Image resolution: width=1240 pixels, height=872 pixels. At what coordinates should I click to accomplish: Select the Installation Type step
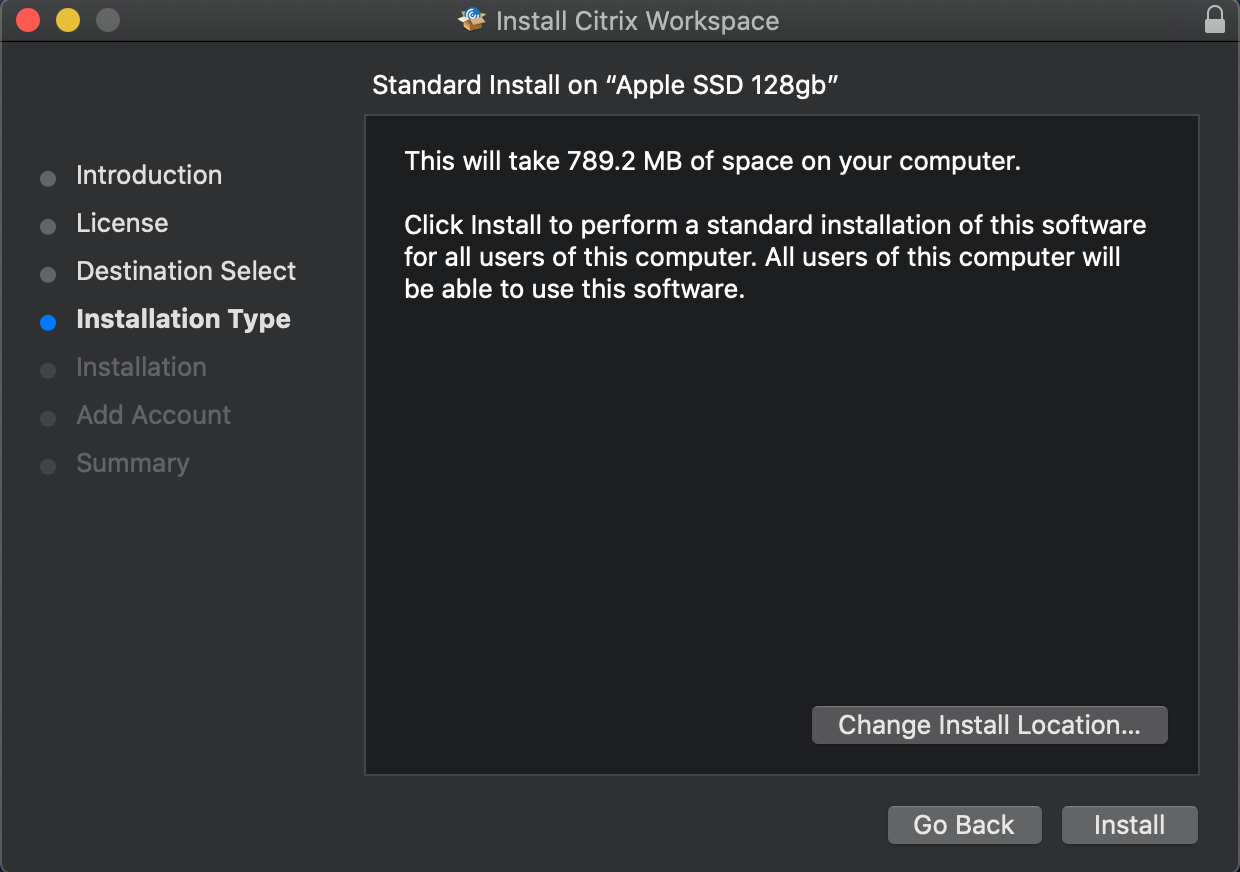point(183,319)
